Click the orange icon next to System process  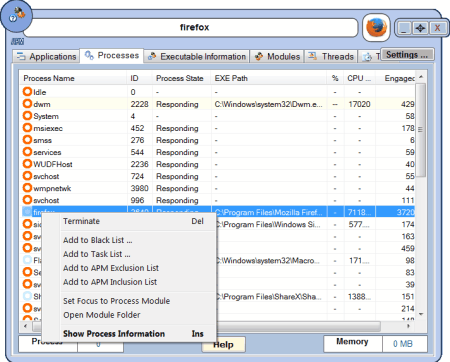click(27, 116)
